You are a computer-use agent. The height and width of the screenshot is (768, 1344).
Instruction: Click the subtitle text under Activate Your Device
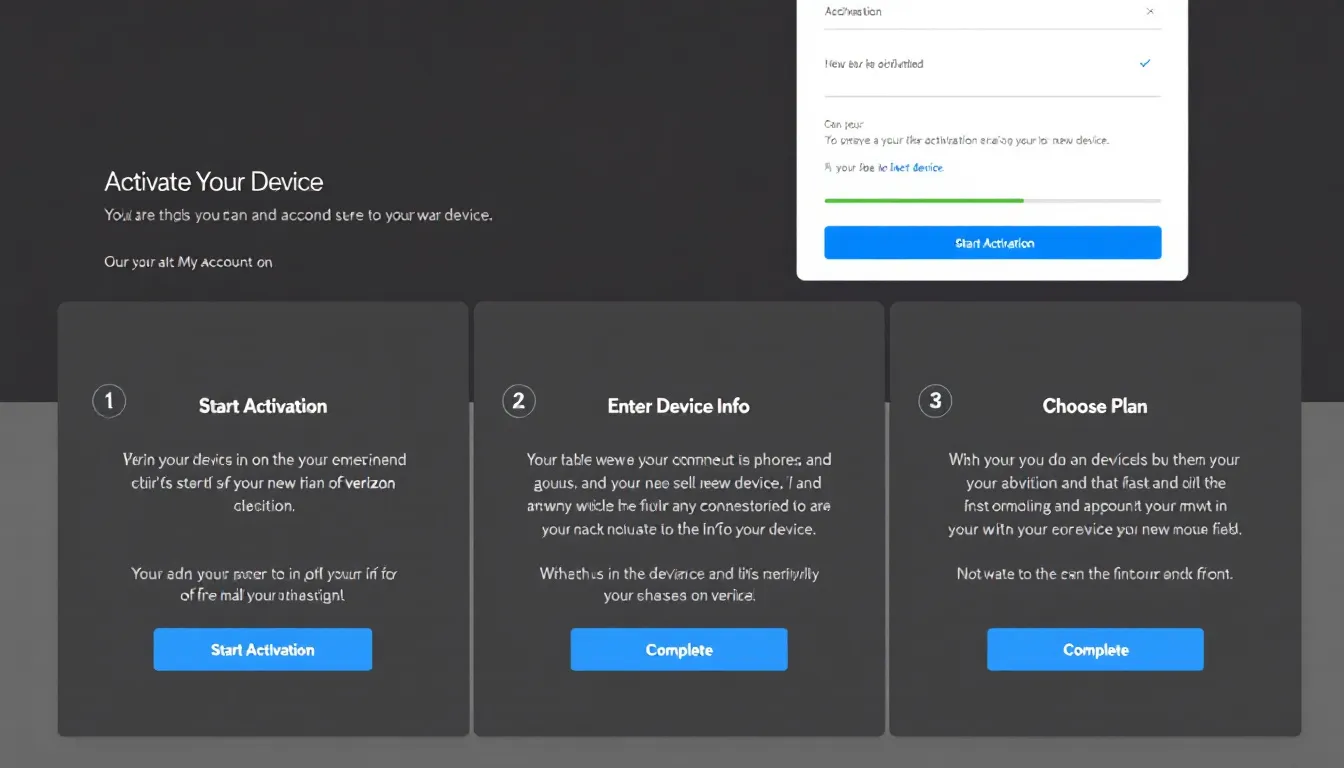[x=298, y=215]
